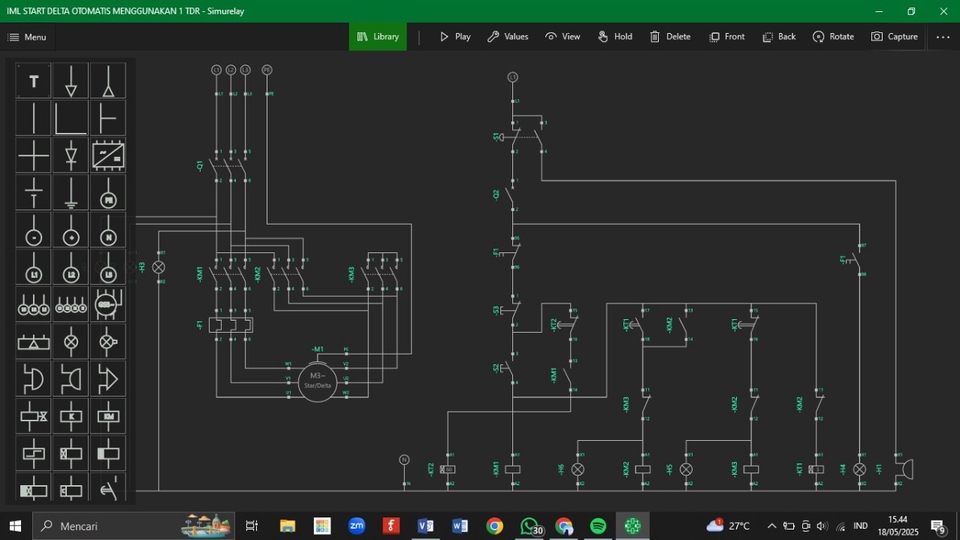
Task: Select the H6 indicator lamp on canvas
Action: point(577,470)
